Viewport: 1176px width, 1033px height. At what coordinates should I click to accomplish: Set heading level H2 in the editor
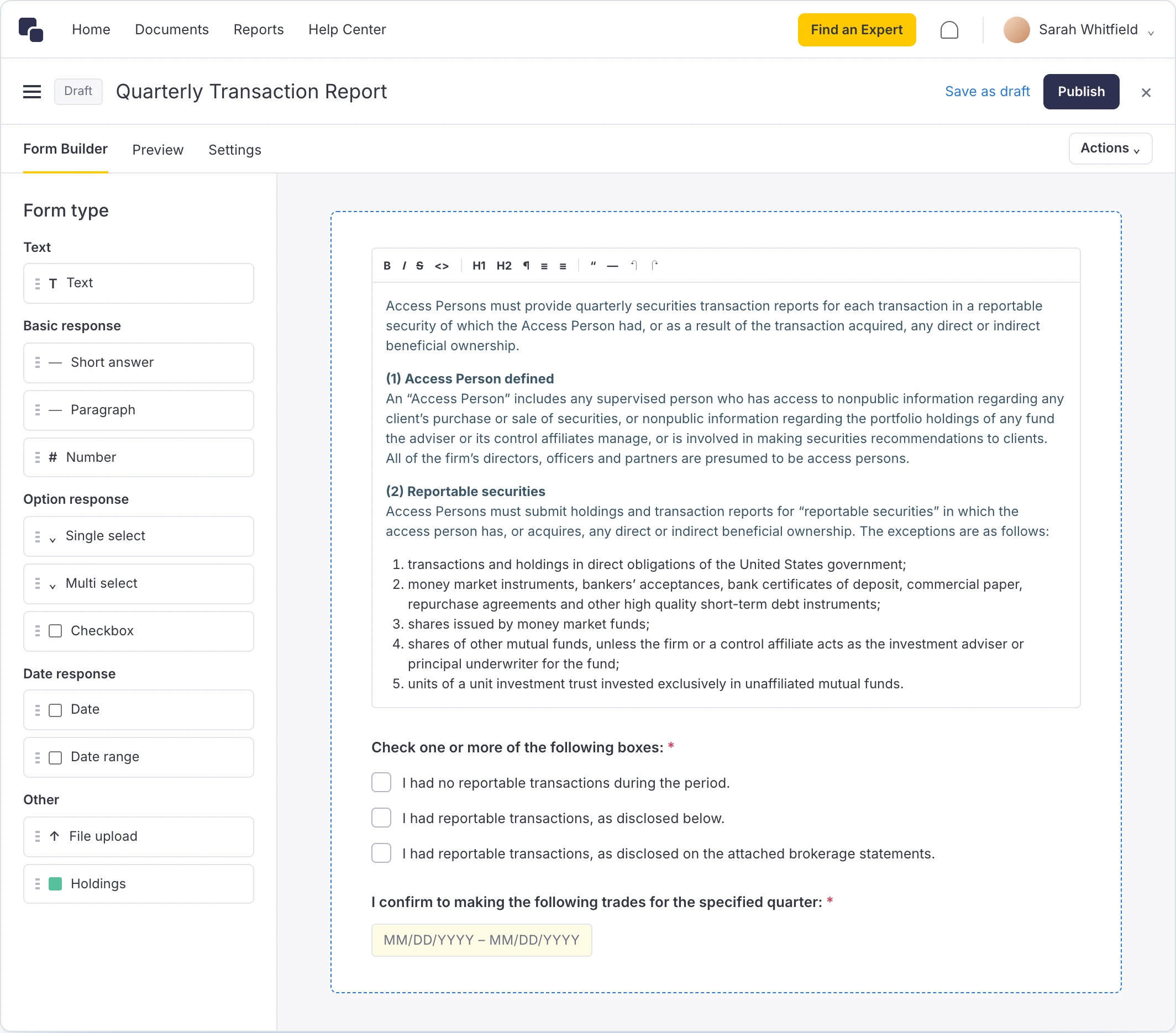coord(504,266)
